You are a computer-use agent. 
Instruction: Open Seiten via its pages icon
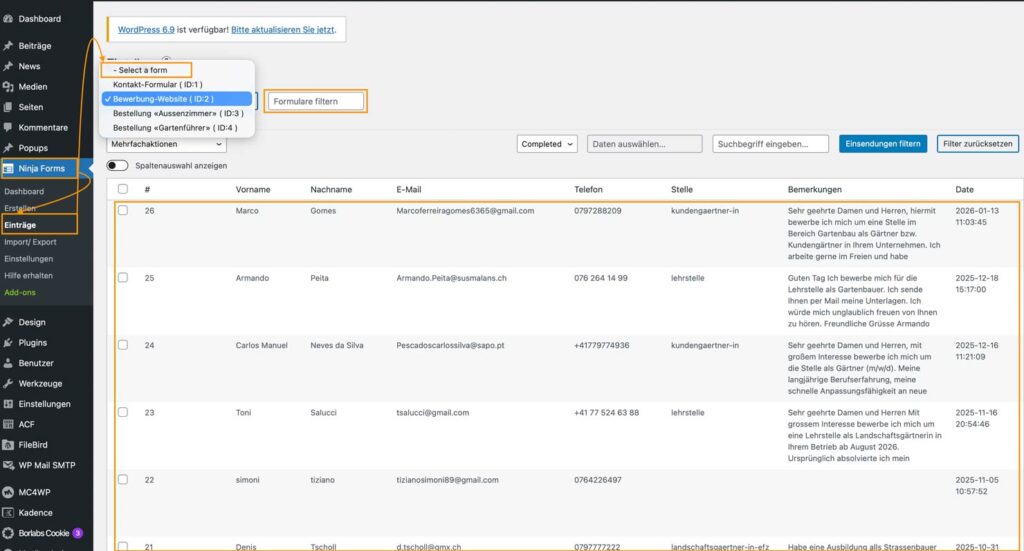[9, 107]
